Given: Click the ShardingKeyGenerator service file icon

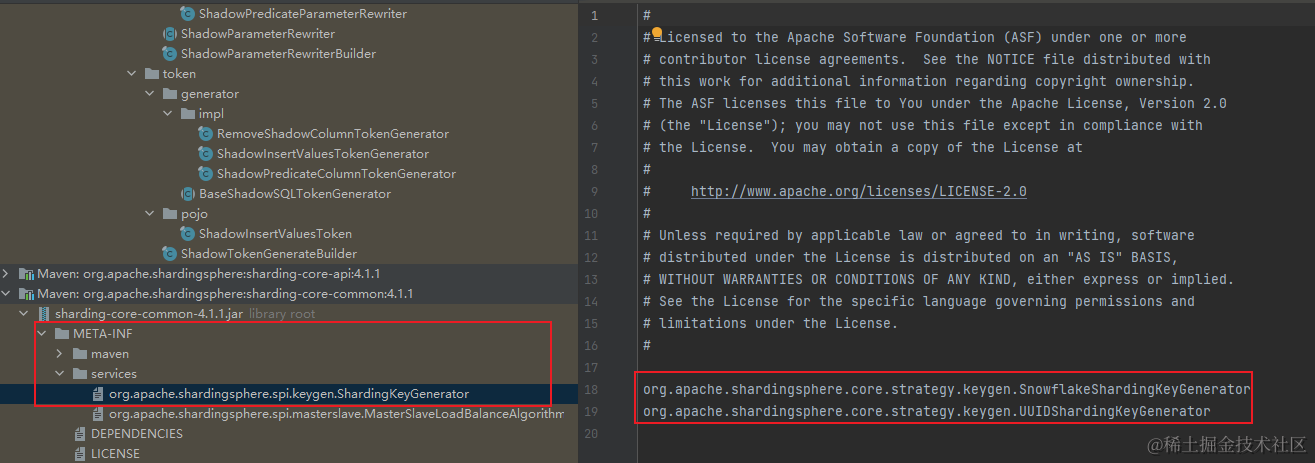Looking at the screenshot, I should [x=98, y=393].
